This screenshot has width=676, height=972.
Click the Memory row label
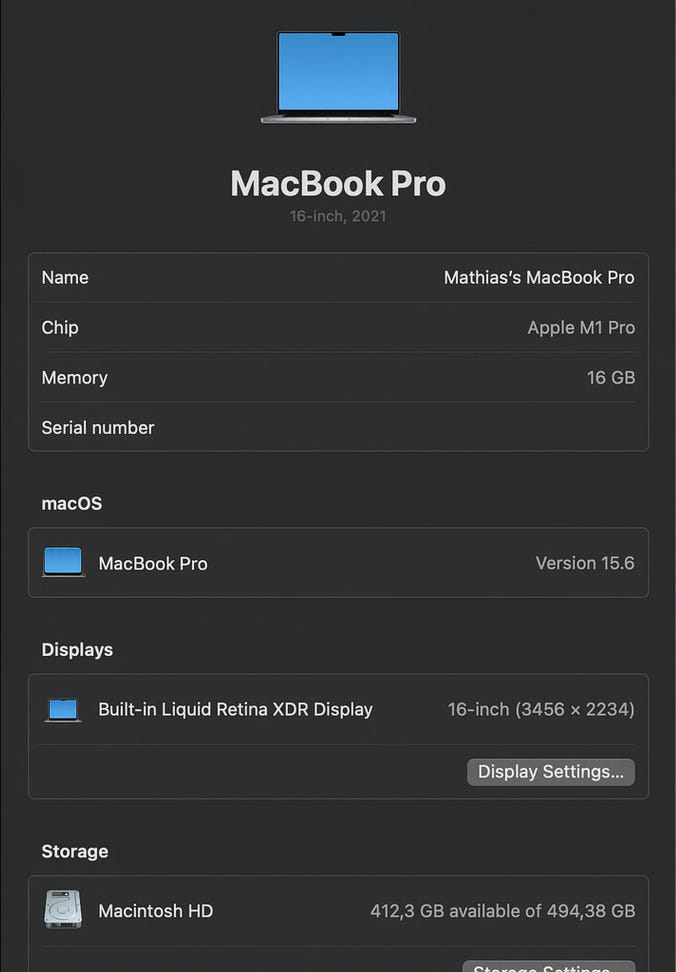(74, 378)
